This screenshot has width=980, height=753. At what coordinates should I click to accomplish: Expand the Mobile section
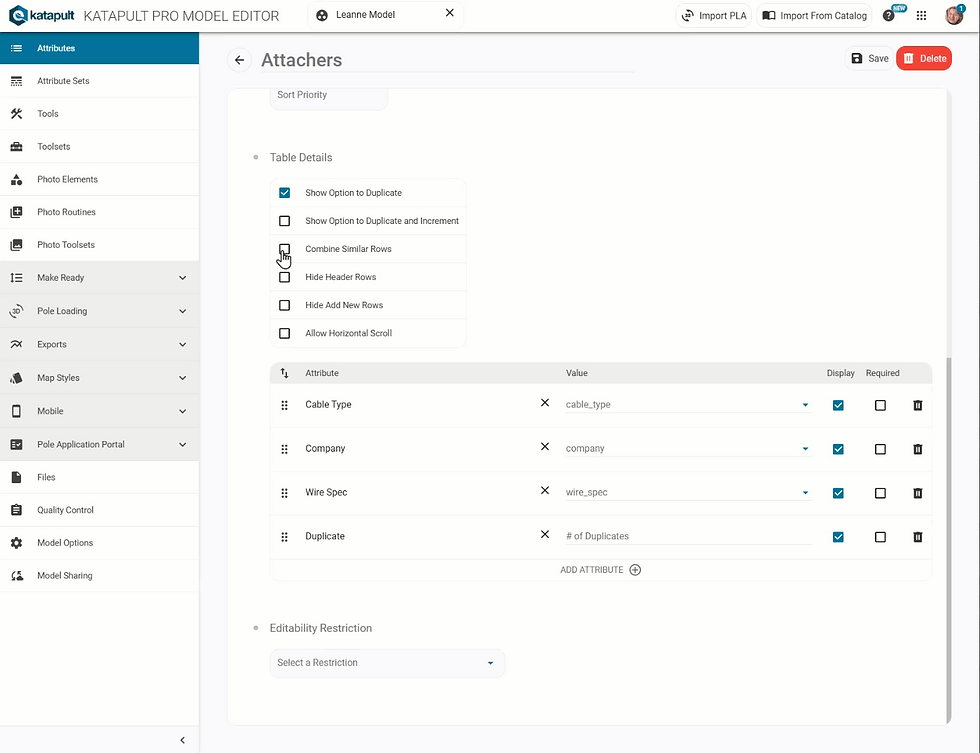click(x=99, y=411)
